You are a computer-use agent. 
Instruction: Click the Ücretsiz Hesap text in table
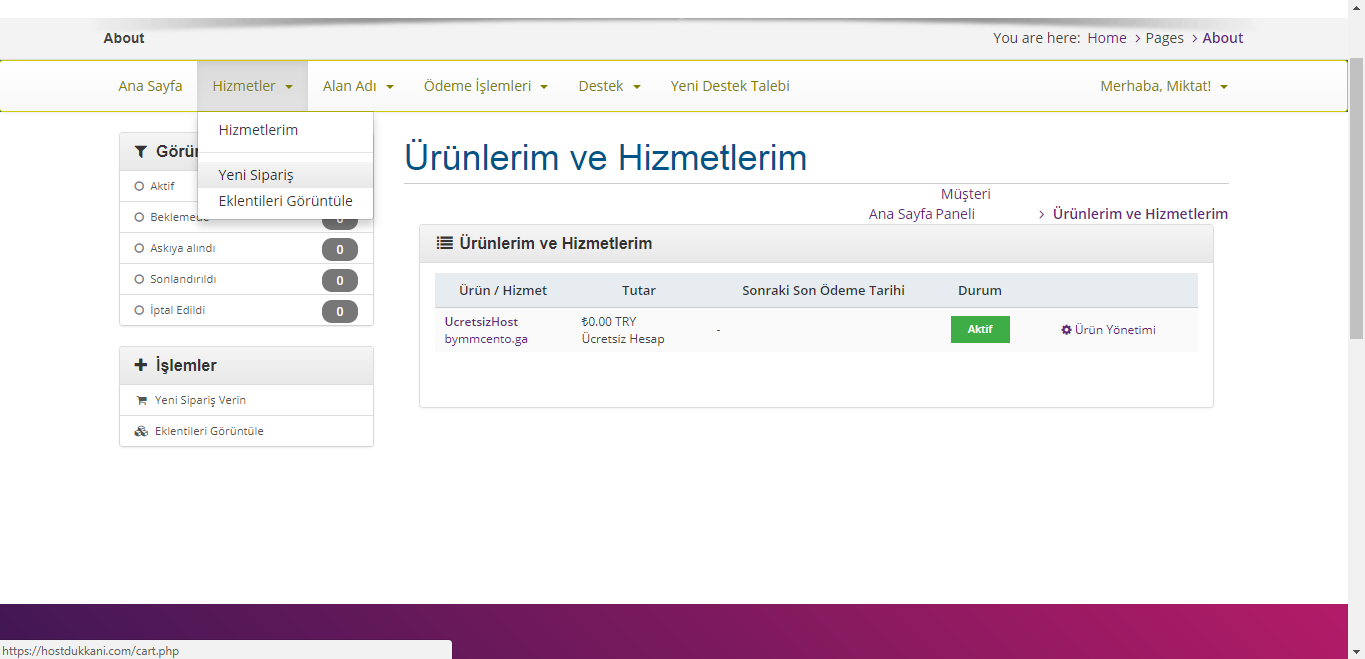pyautogui.click(x=623, y=339)
